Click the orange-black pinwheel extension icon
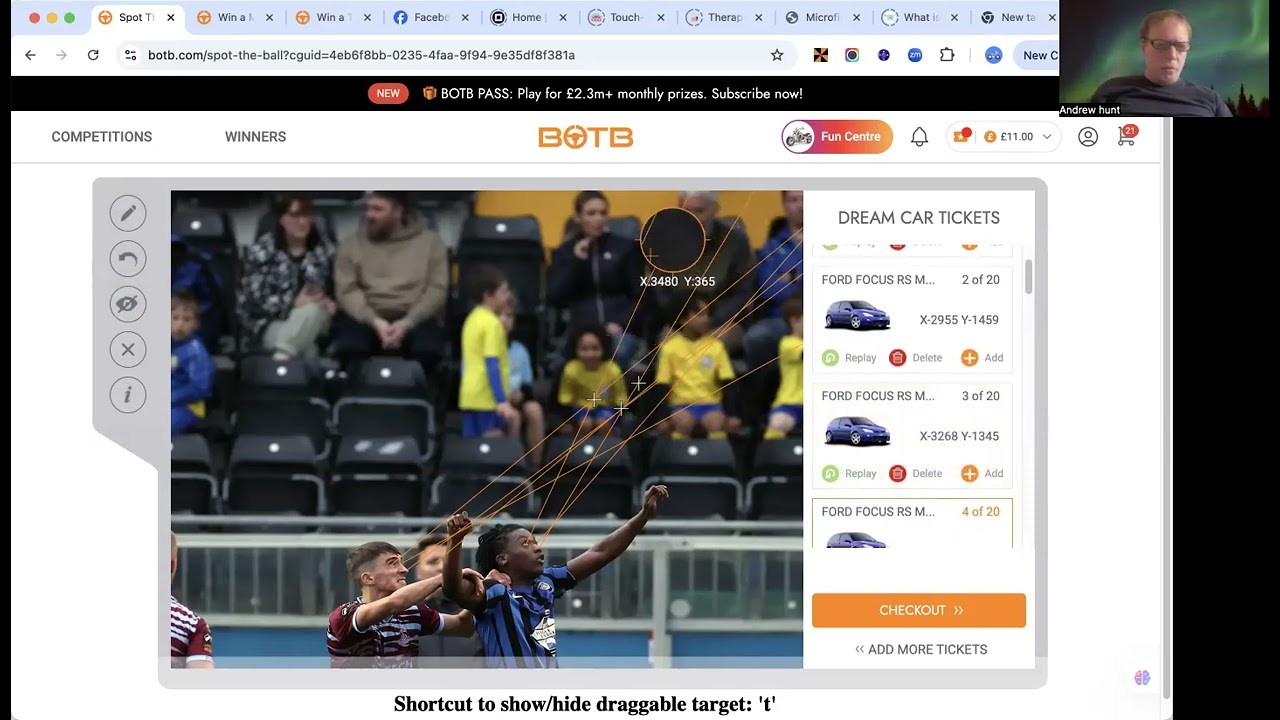The height and width of the screenshot is (720, 1280). tap(821, 55)
